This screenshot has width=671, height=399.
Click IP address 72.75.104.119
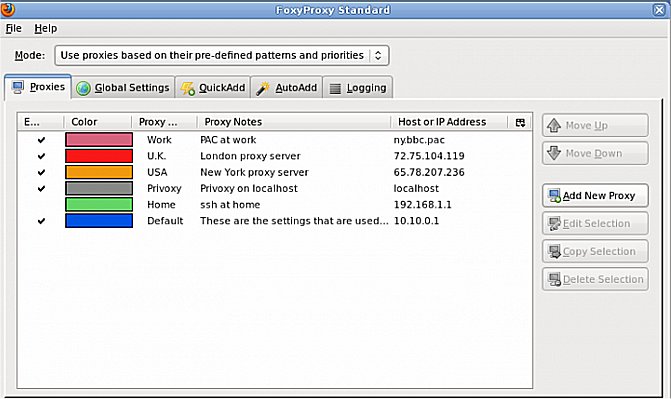429,156
